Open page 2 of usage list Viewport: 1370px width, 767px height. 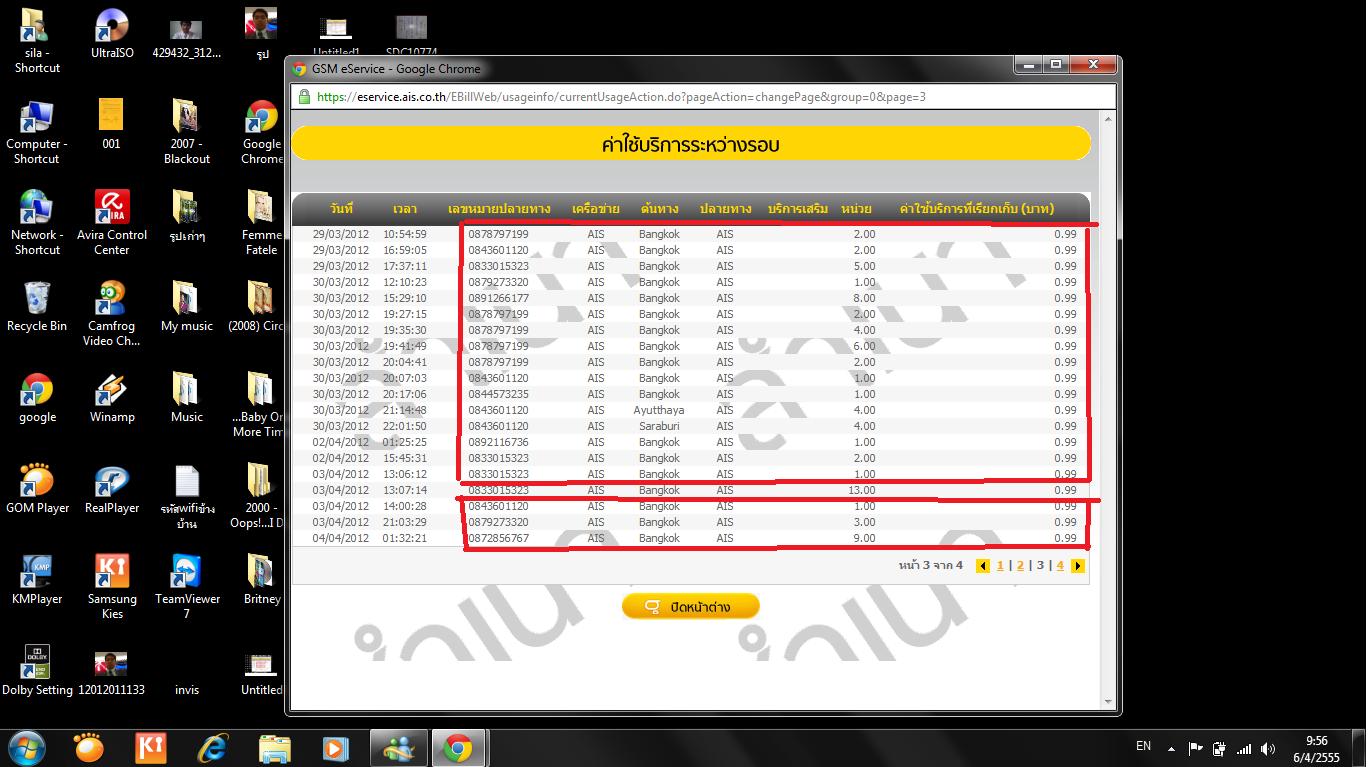1020,566
